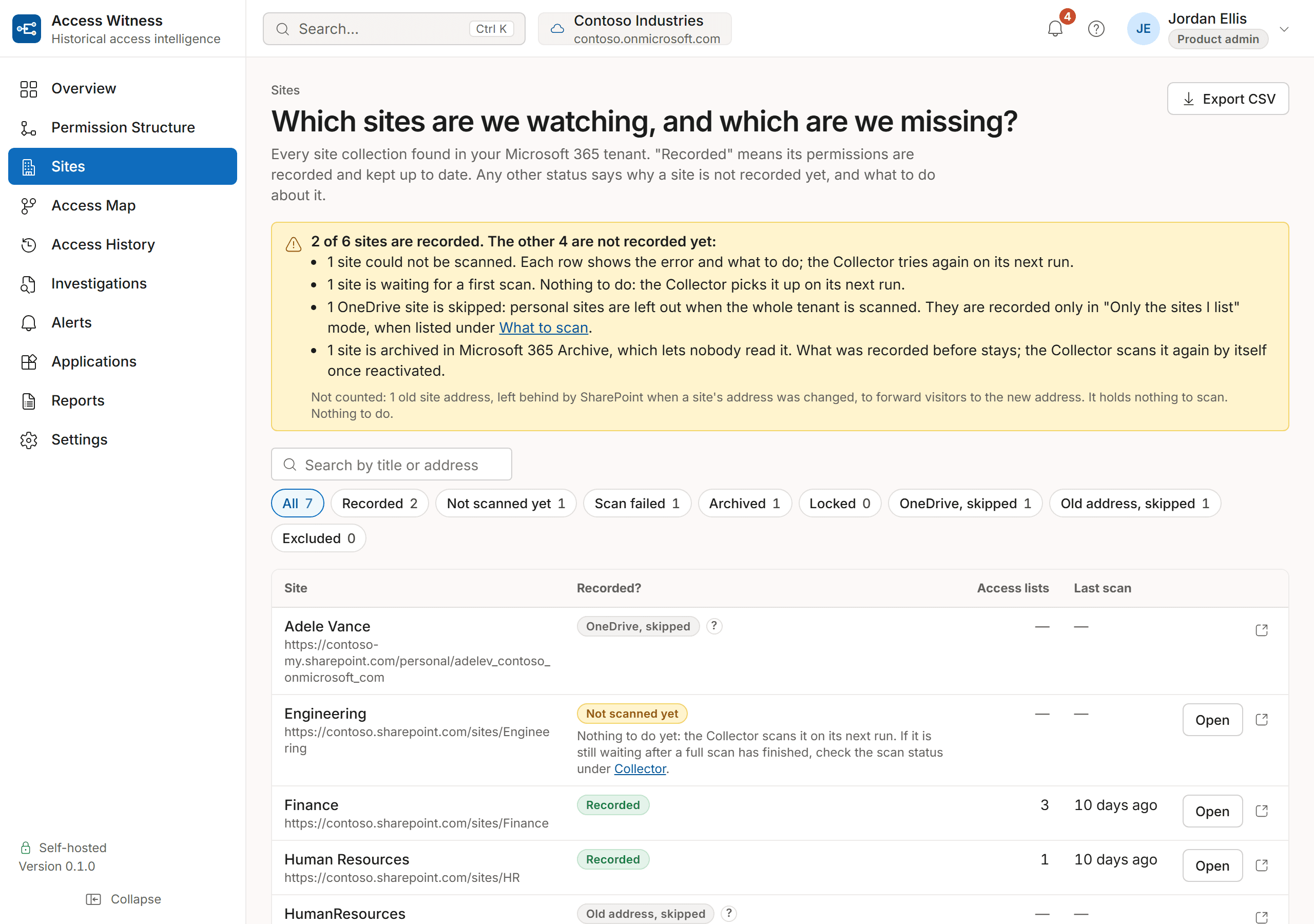The image size is (1314, 924).
Task: Expand the Jordan Ellis account menu chevron
Action: pyautogui.click(x=1284, y=29)
